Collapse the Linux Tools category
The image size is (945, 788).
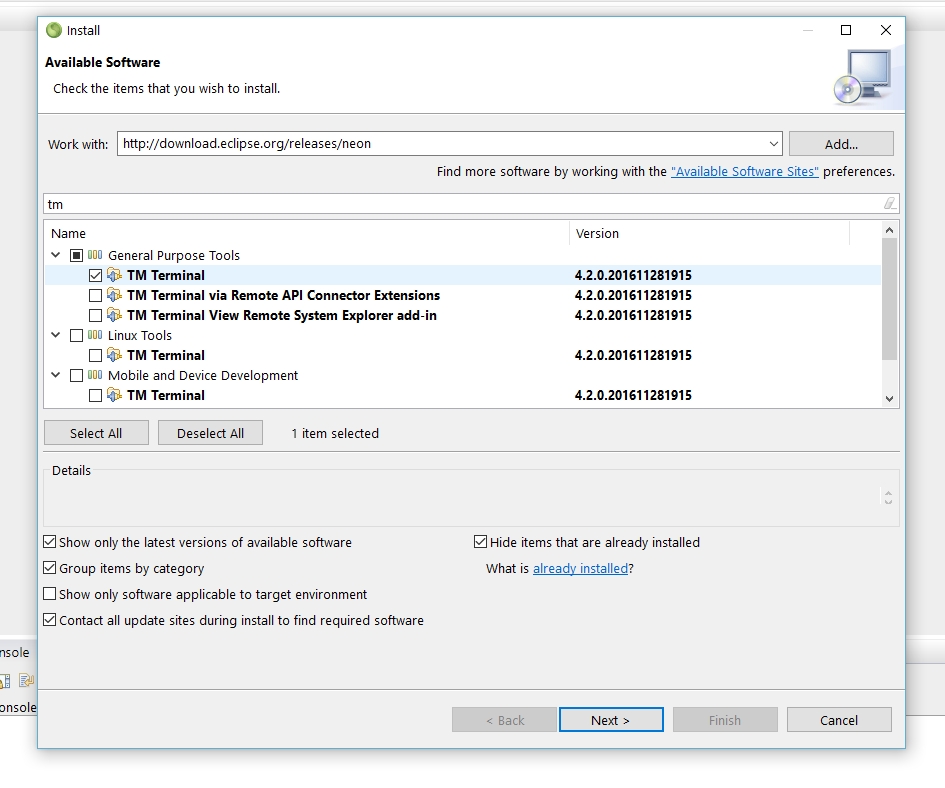coord(56,336)
